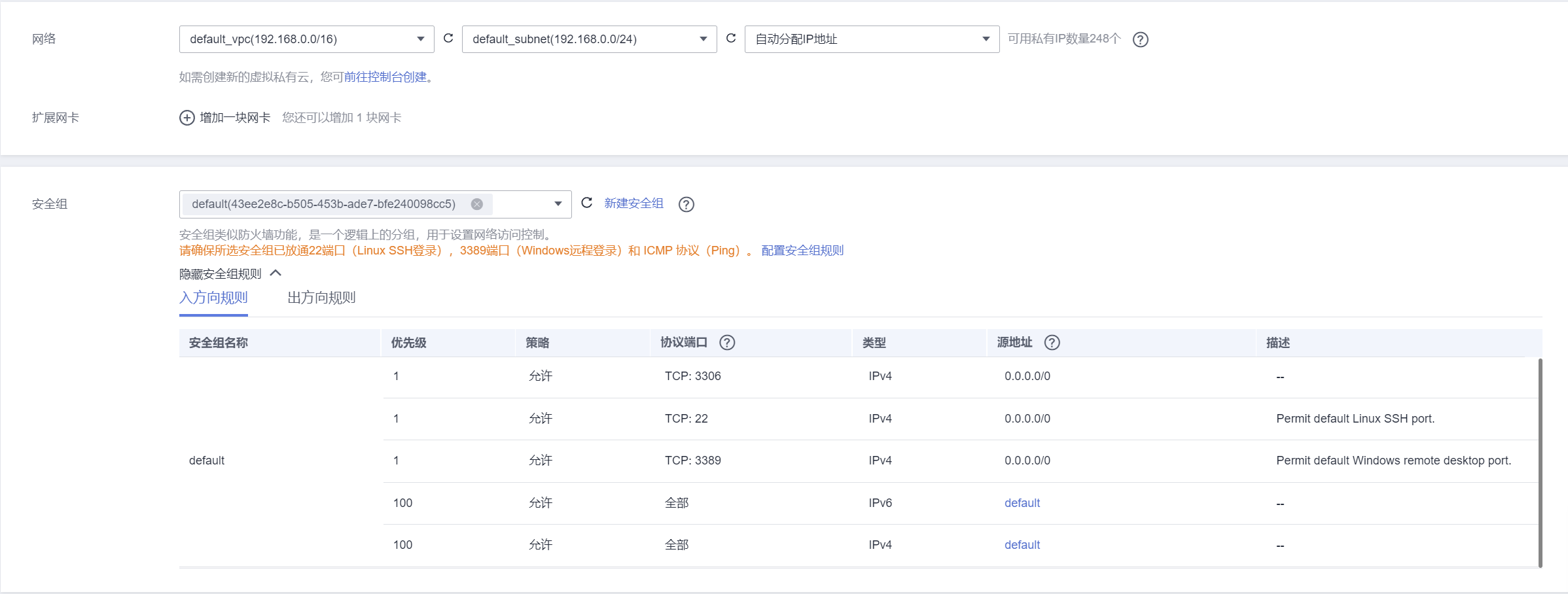Click 增加一块网卡 to add a NIC
This screenshot has height=594, width=1568.
click(x=235, y=118)
